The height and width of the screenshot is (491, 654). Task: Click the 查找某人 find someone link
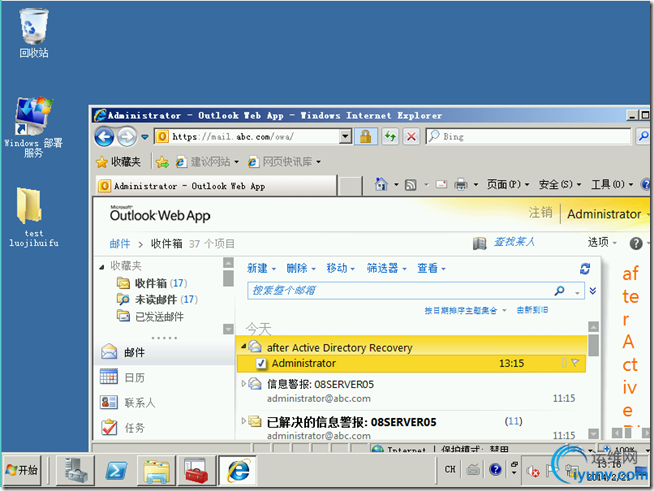pos(514,242)
